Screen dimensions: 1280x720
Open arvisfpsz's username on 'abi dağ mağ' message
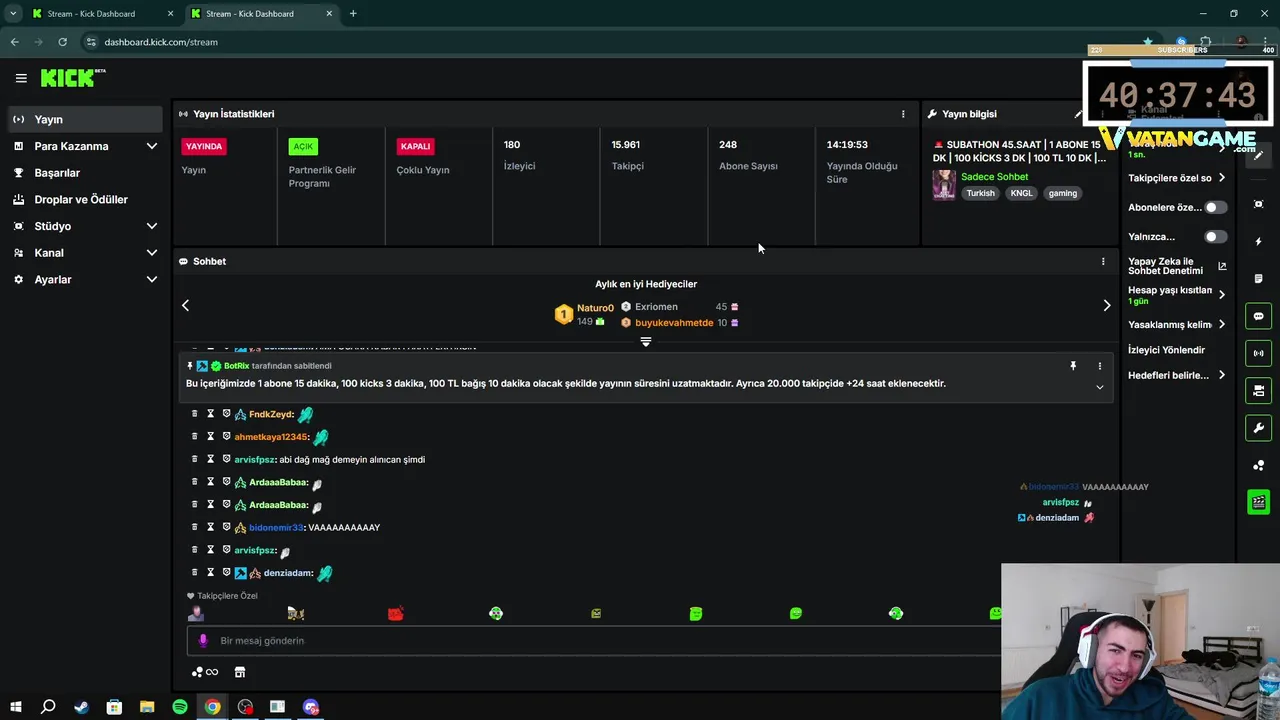pyautogui.click(x=254, y=460)
